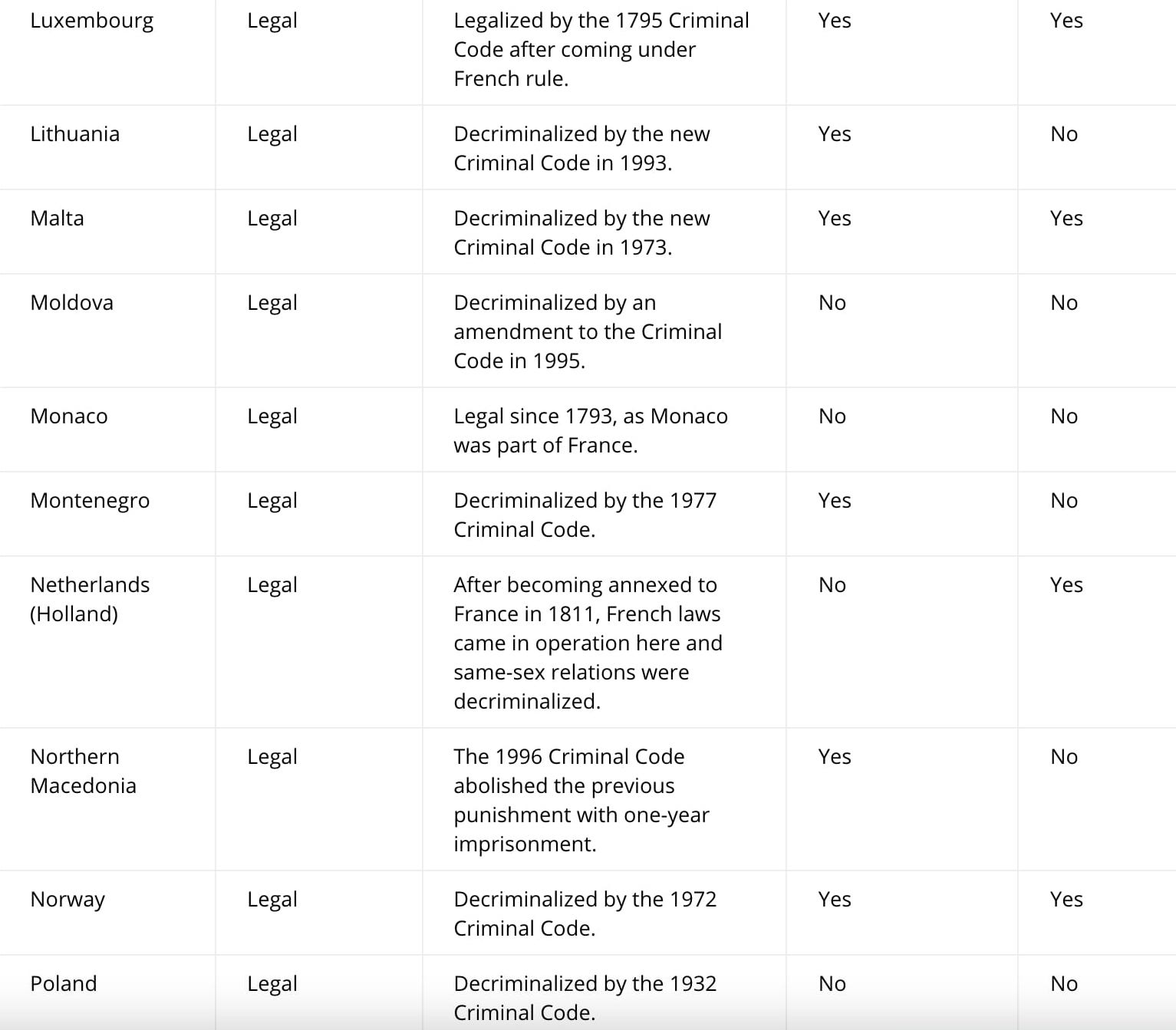Image resolution: width=1176 pixels, height=1030 pixels.
Task: Select the Northern Macedonia country cell
Action: tap(83, 771)
